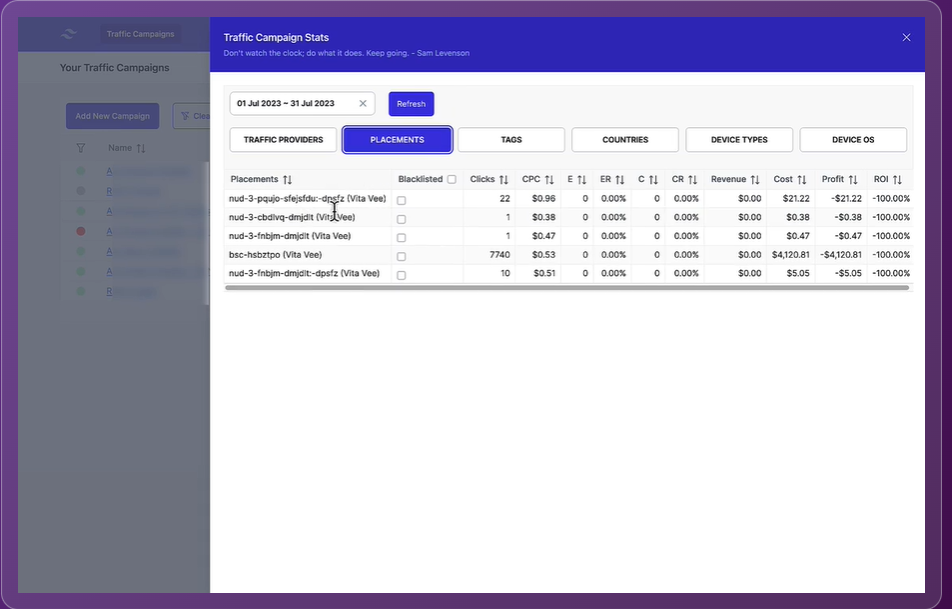Switch to the Countries tab

[625, 140]
